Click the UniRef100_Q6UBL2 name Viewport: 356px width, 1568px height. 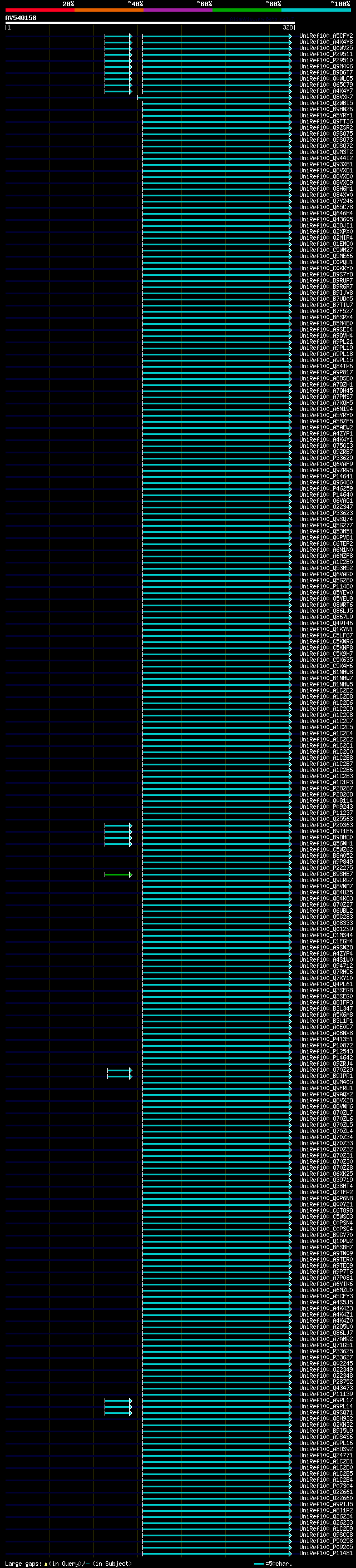point(326,911)
